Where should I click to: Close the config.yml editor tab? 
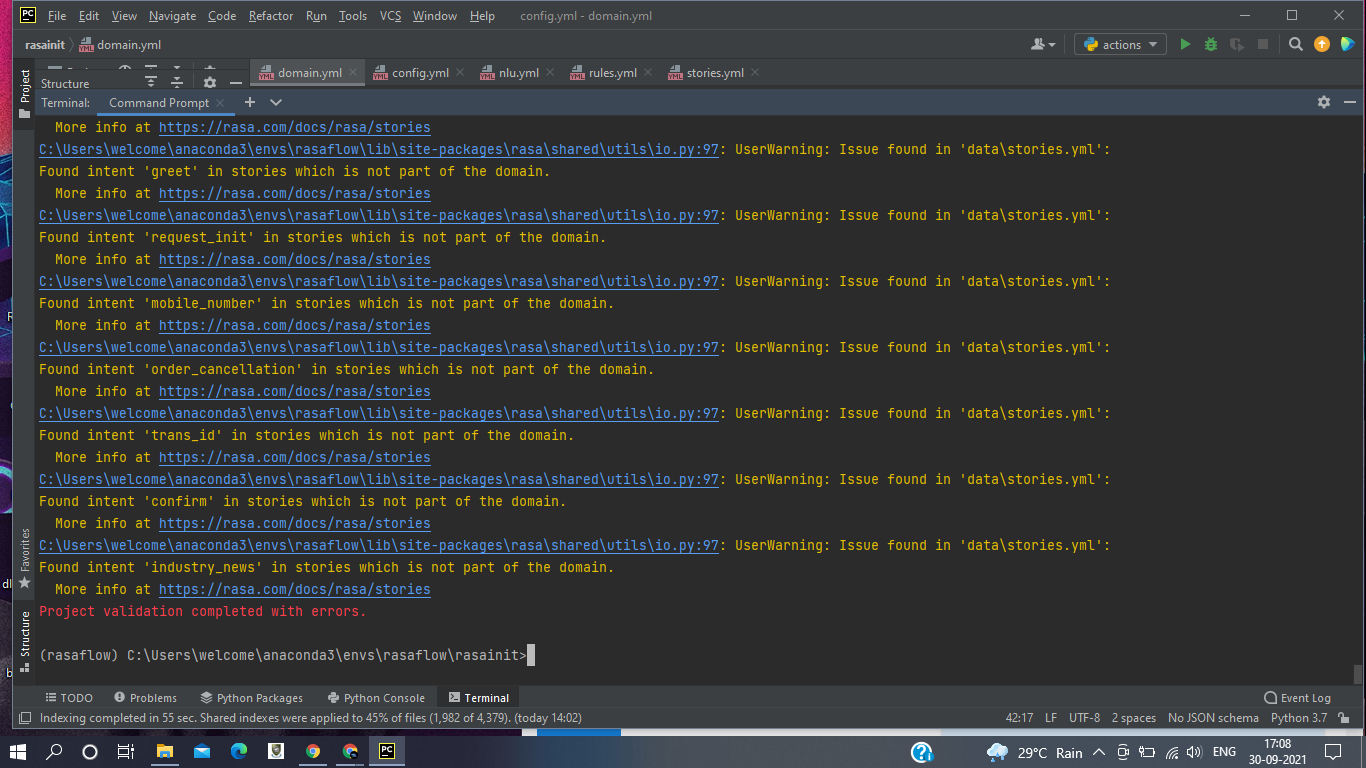tap(460, 72)
